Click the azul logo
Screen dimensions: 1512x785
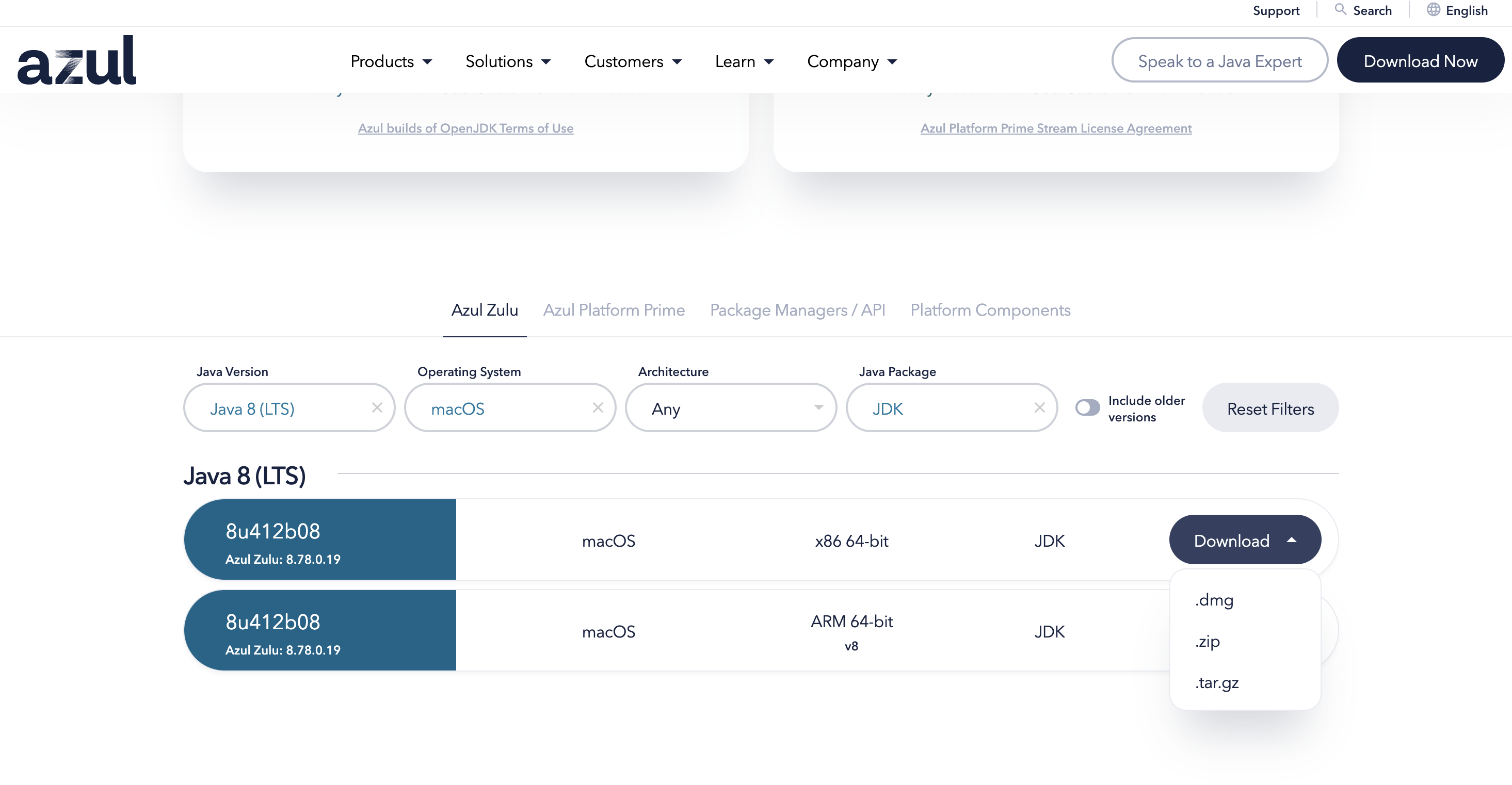pos(77,60)
